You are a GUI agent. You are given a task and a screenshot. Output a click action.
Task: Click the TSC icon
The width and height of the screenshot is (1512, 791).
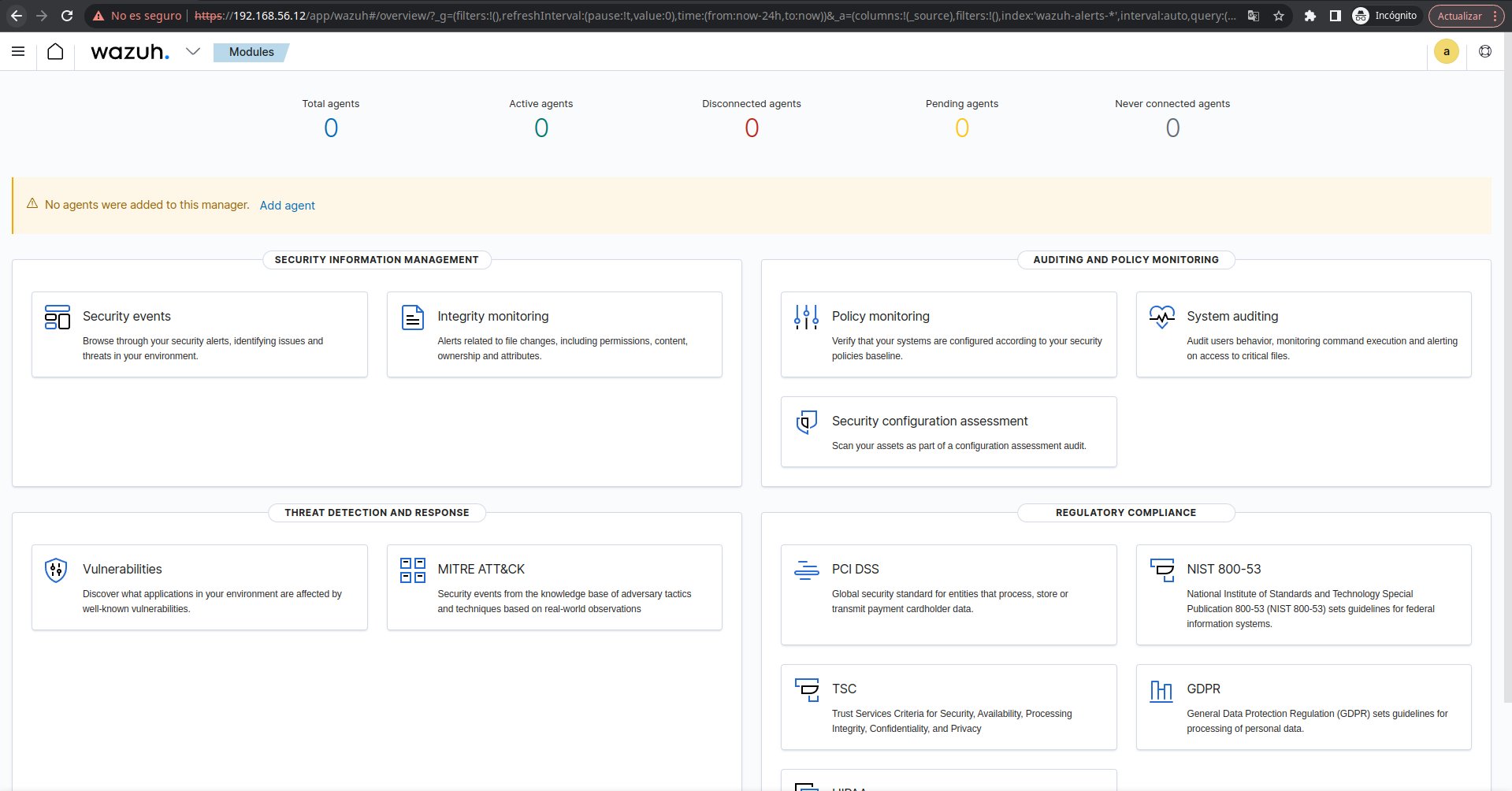[807, 689]
